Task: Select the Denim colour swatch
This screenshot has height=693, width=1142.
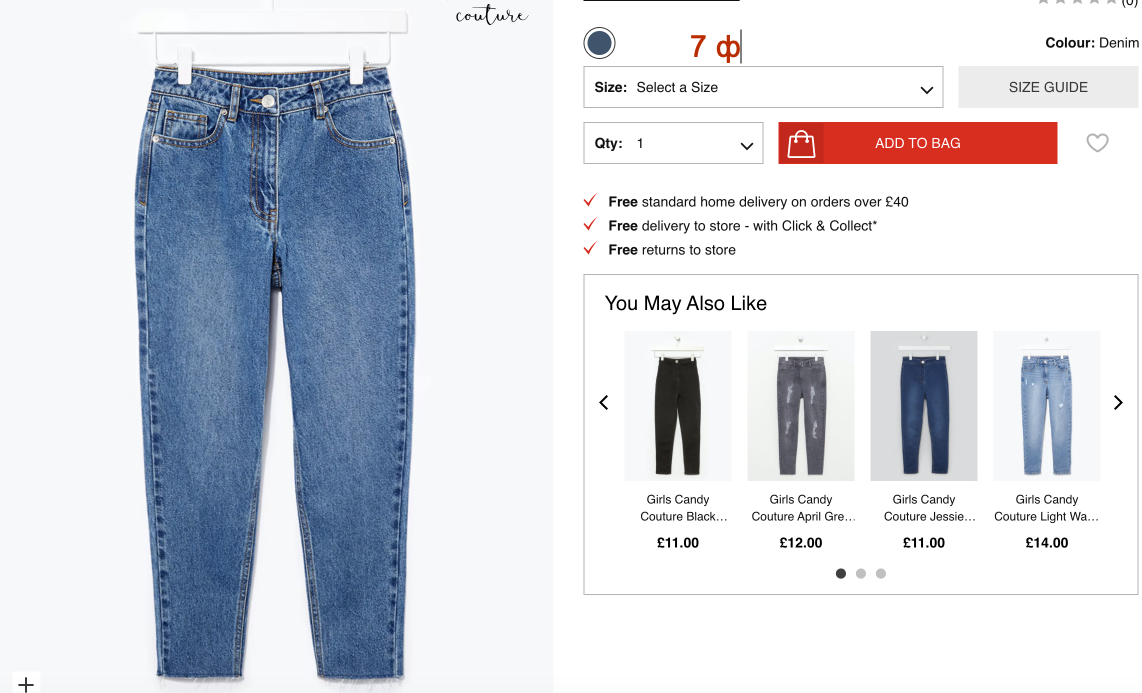Action: tap(599, 43)
